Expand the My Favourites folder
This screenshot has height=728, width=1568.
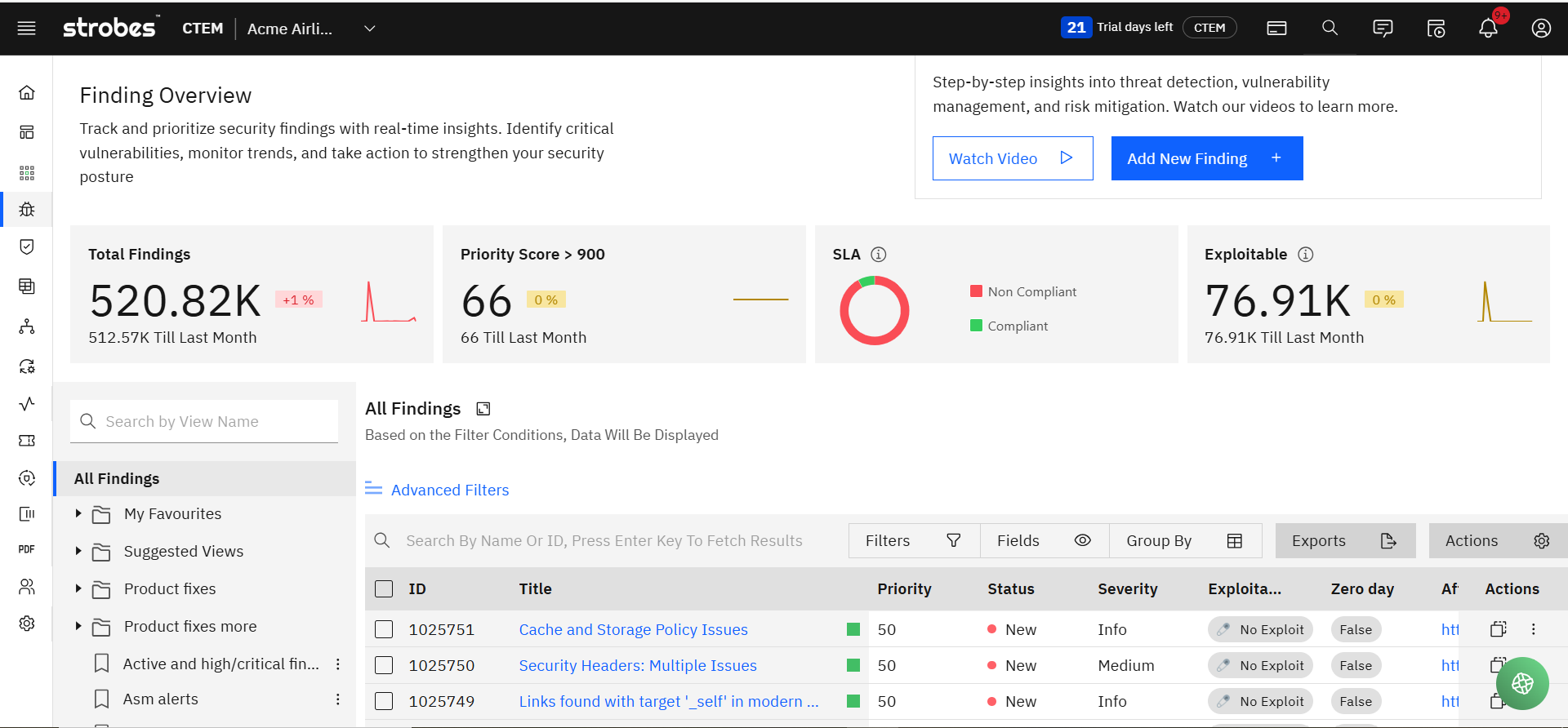click(78, 514)
